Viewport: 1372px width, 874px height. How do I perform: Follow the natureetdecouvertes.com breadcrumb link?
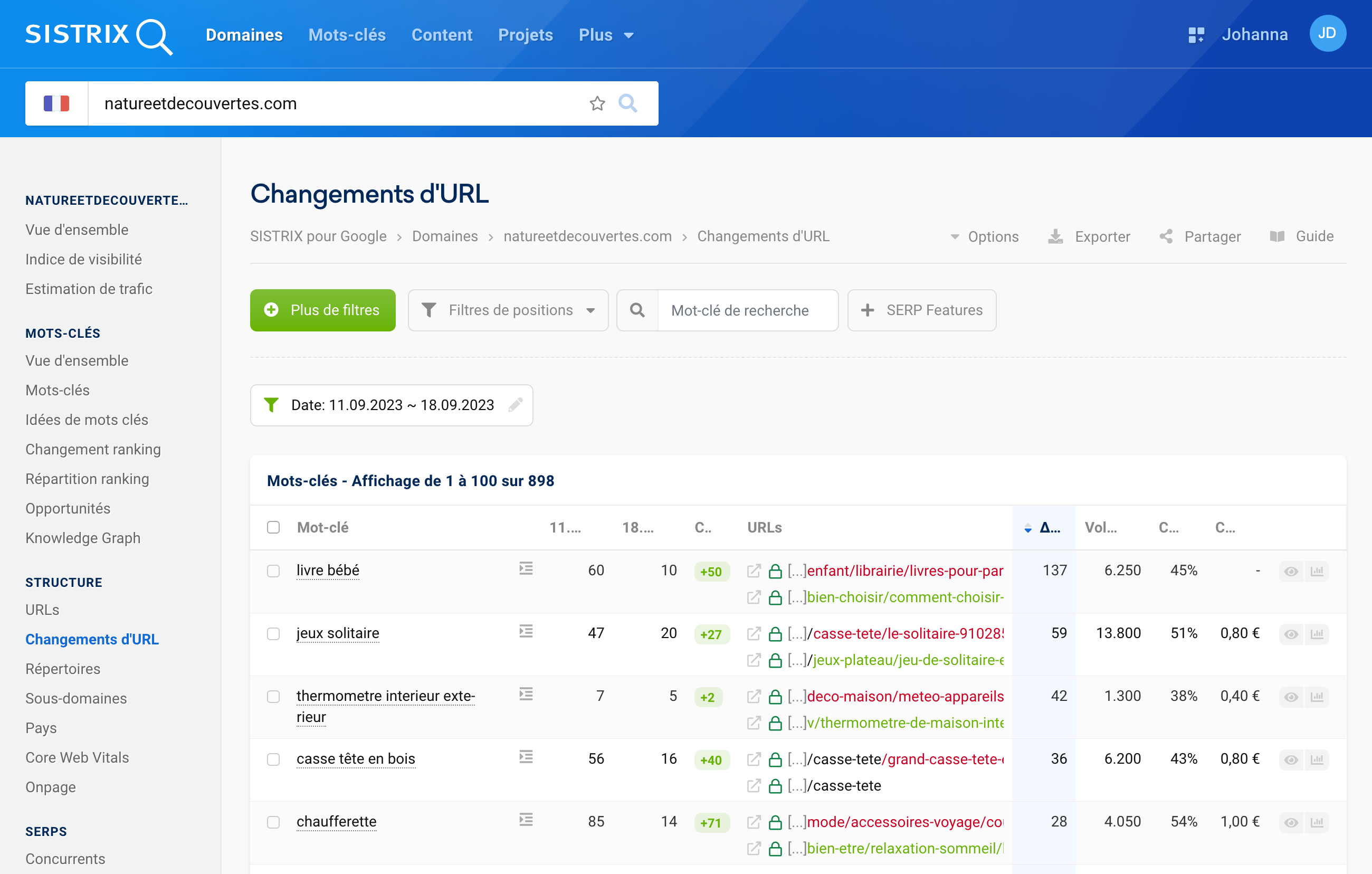[x=587, y=236]
